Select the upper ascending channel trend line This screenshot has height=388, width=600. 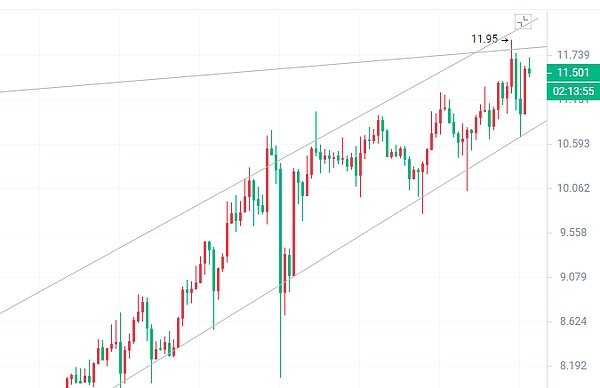[x=268, y=165]
